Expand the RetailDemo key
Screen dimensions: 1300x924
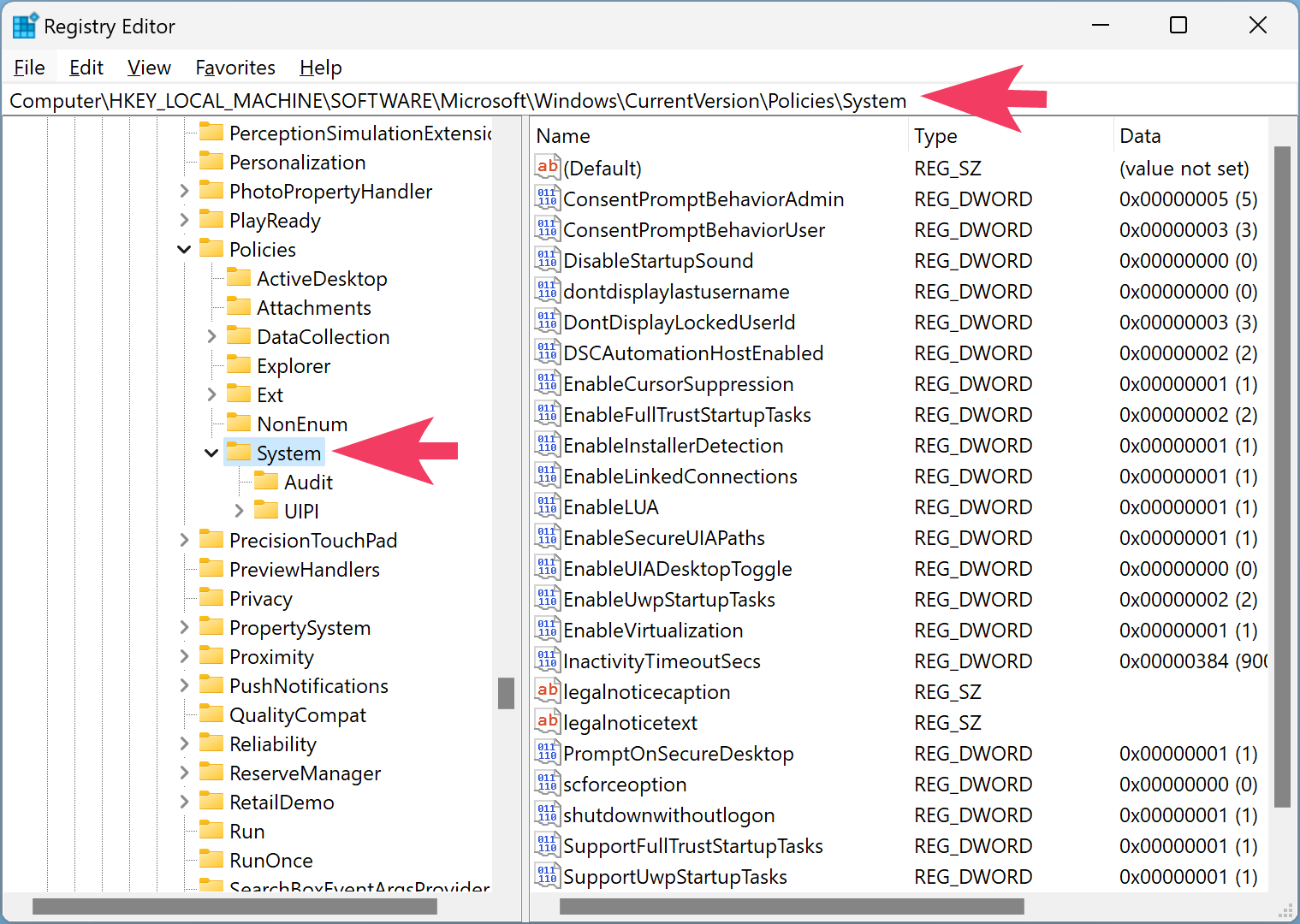[184, 802]
